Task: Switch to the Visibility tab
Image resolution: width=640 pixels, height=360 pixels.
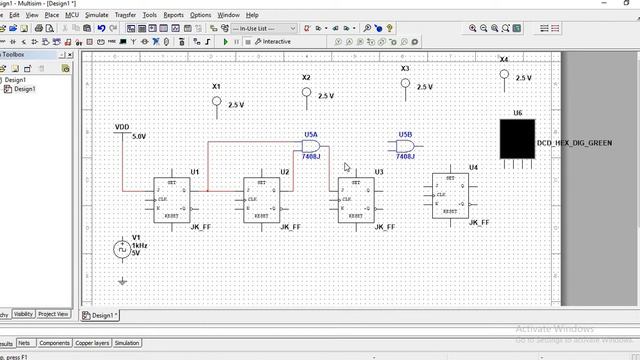Action: coord(23,314)
